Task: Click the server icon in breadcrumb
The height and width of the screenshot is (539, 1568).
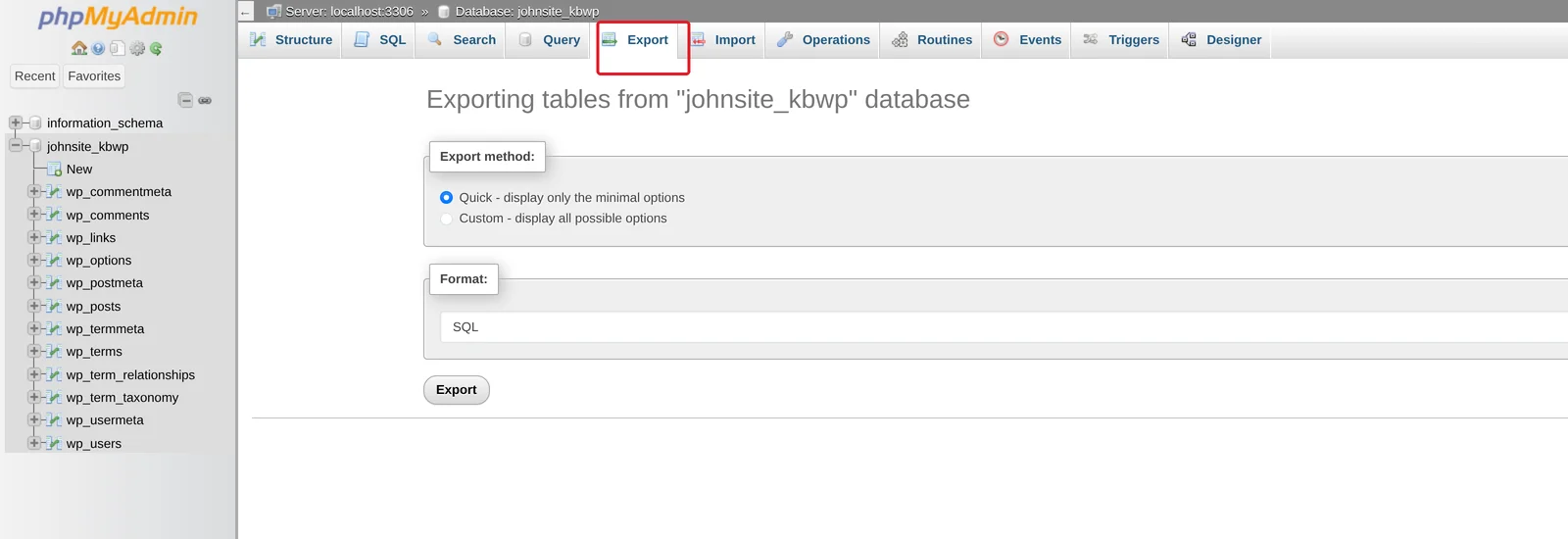Action: (x=273, y=12)
